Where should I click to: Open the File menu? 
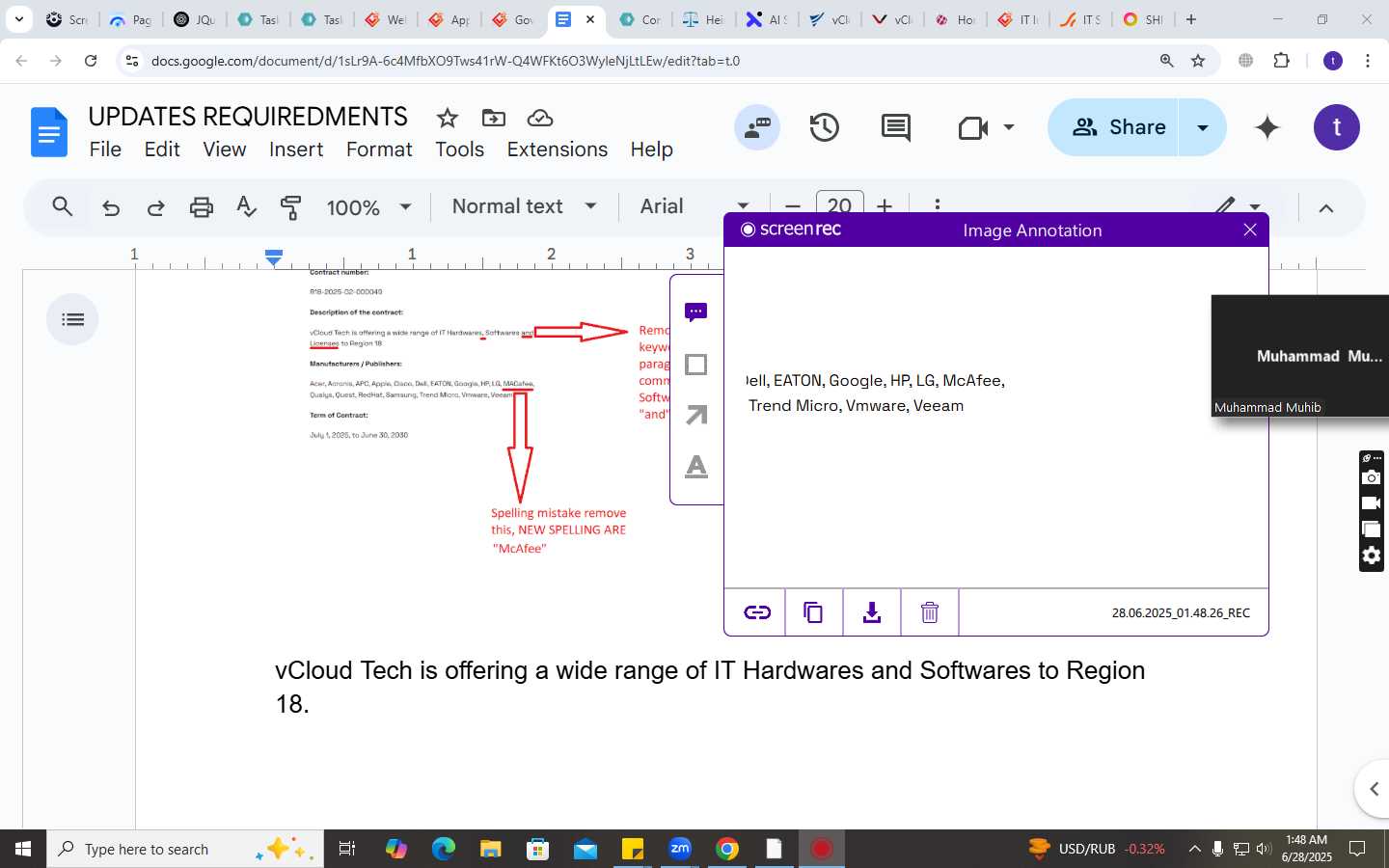coord(105,149)
